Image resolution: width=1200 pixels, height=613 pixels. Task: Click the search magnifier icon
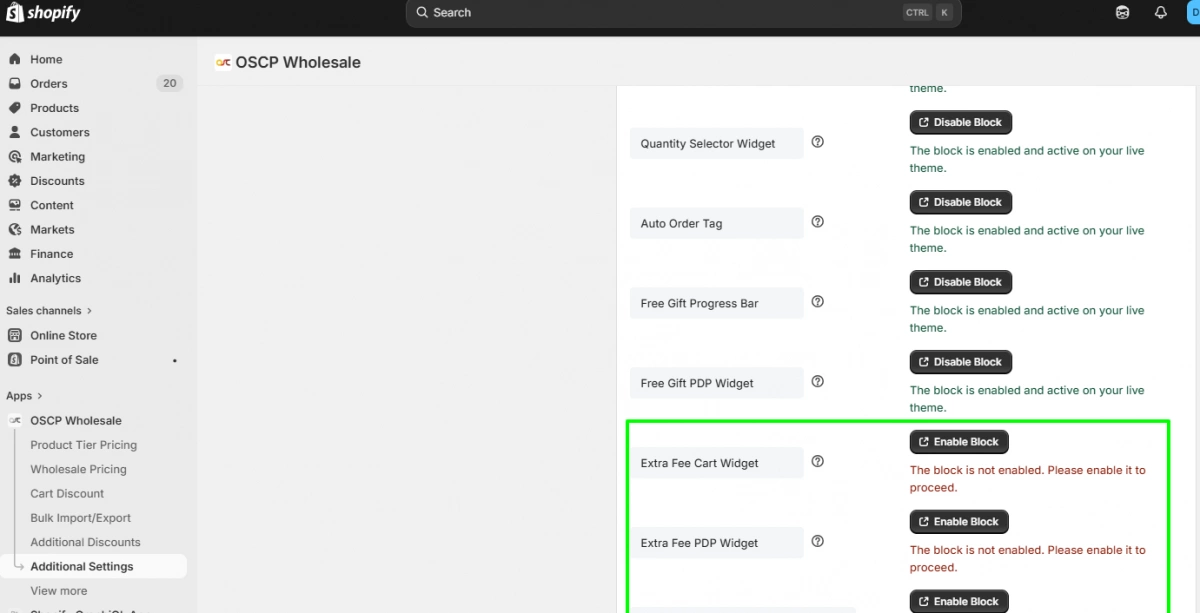pyautogui.click(x=423, y=13)
